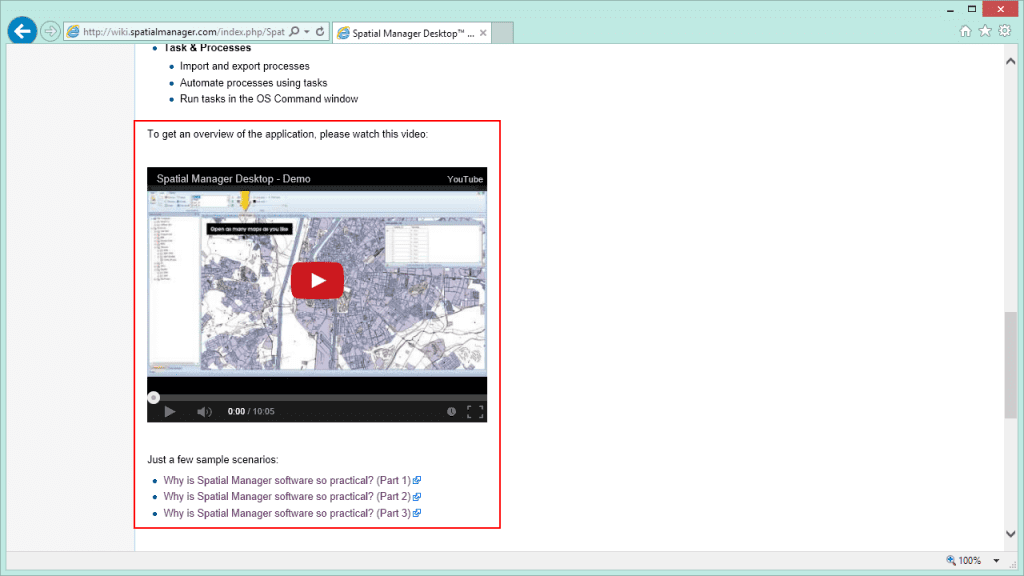The height and width of the screenshot is (576, 1024).
Task: Open 'Why is Spatial Manager... (Part 3)' link
Action: [x=287, y=513]
